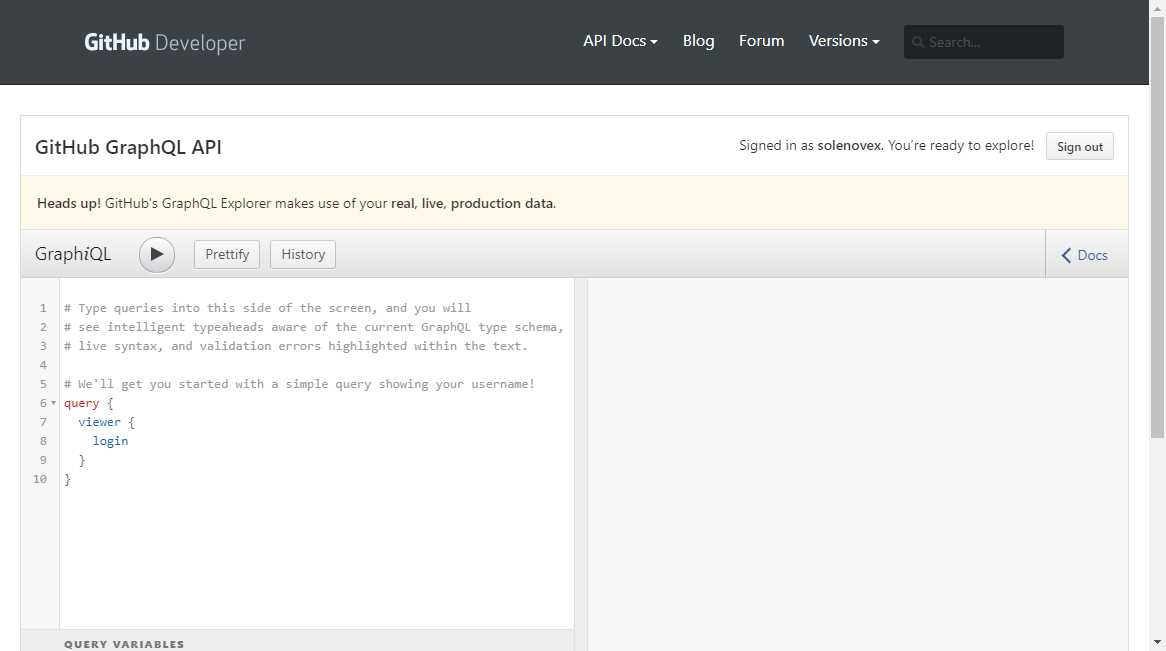Screen dimensions: 1166x651
Task: Click the Prettify button
Action: (x=227, y=254)
